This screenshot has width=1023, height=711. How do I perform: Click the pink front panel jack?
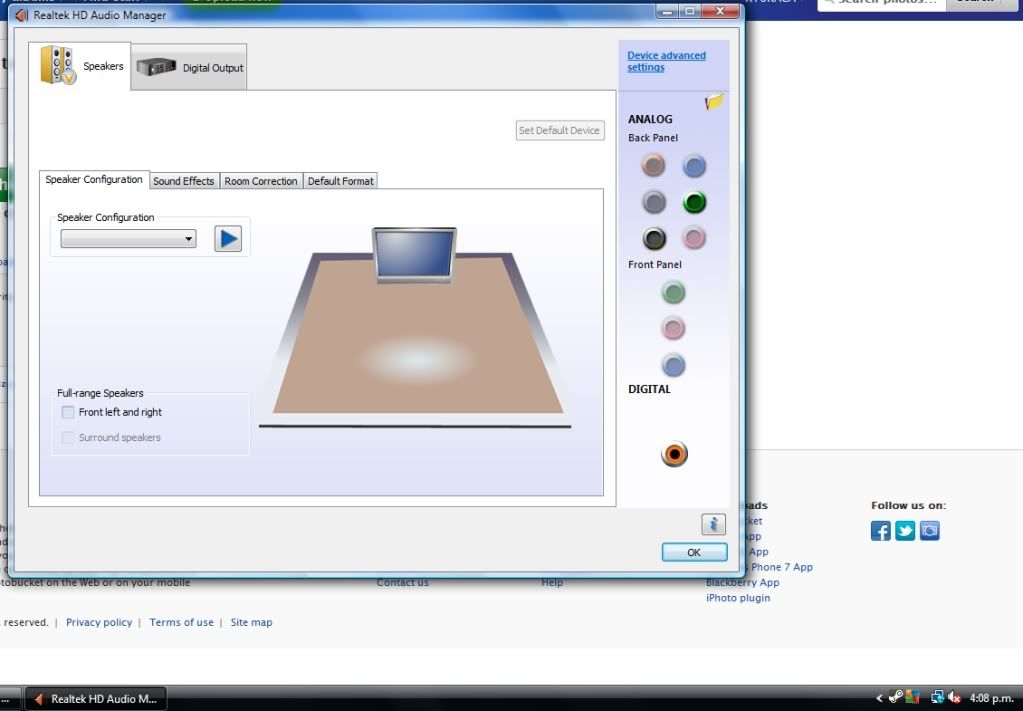tap(673, 328)
